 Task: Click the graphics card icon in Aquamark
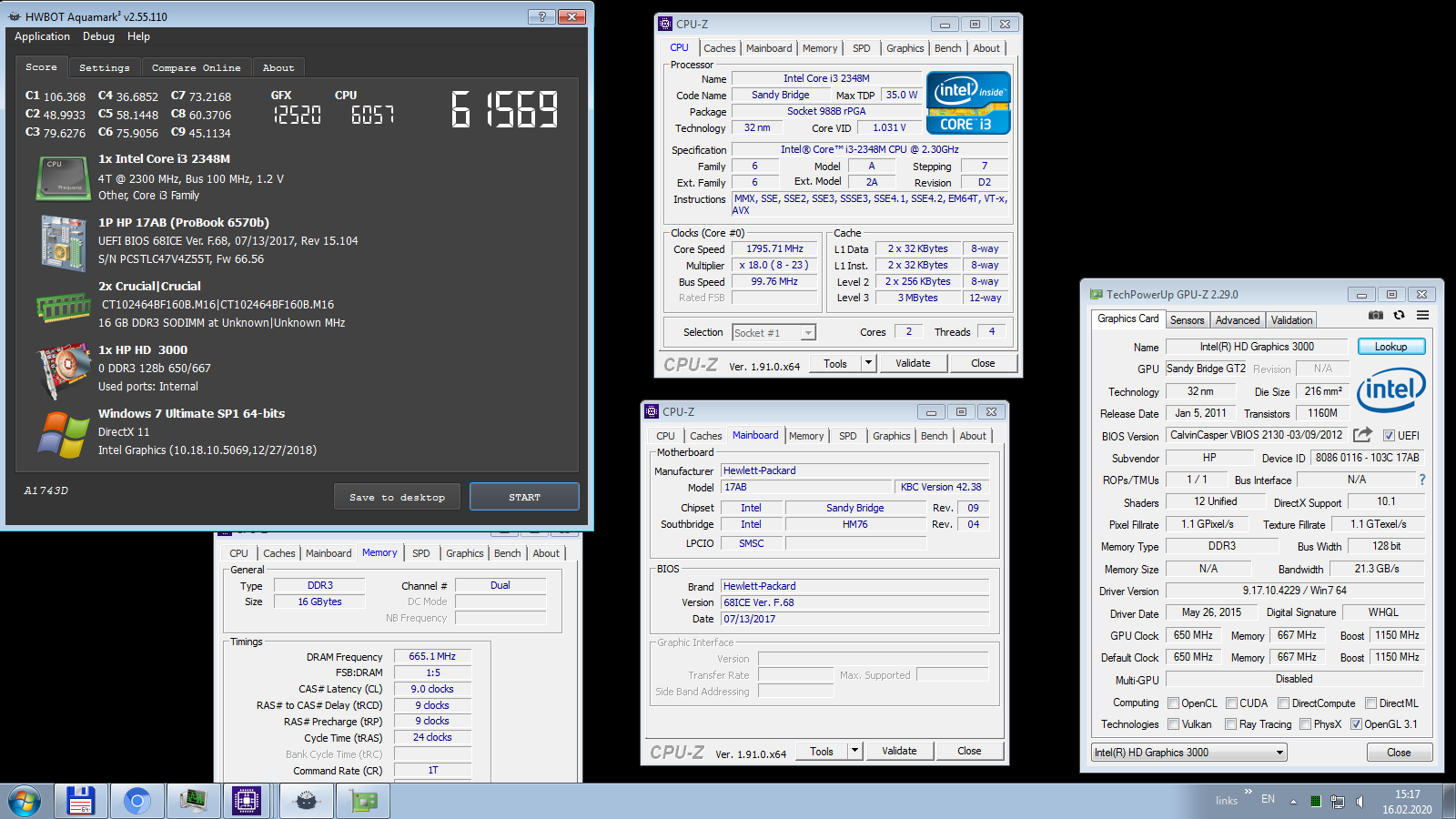click(62, 371)
